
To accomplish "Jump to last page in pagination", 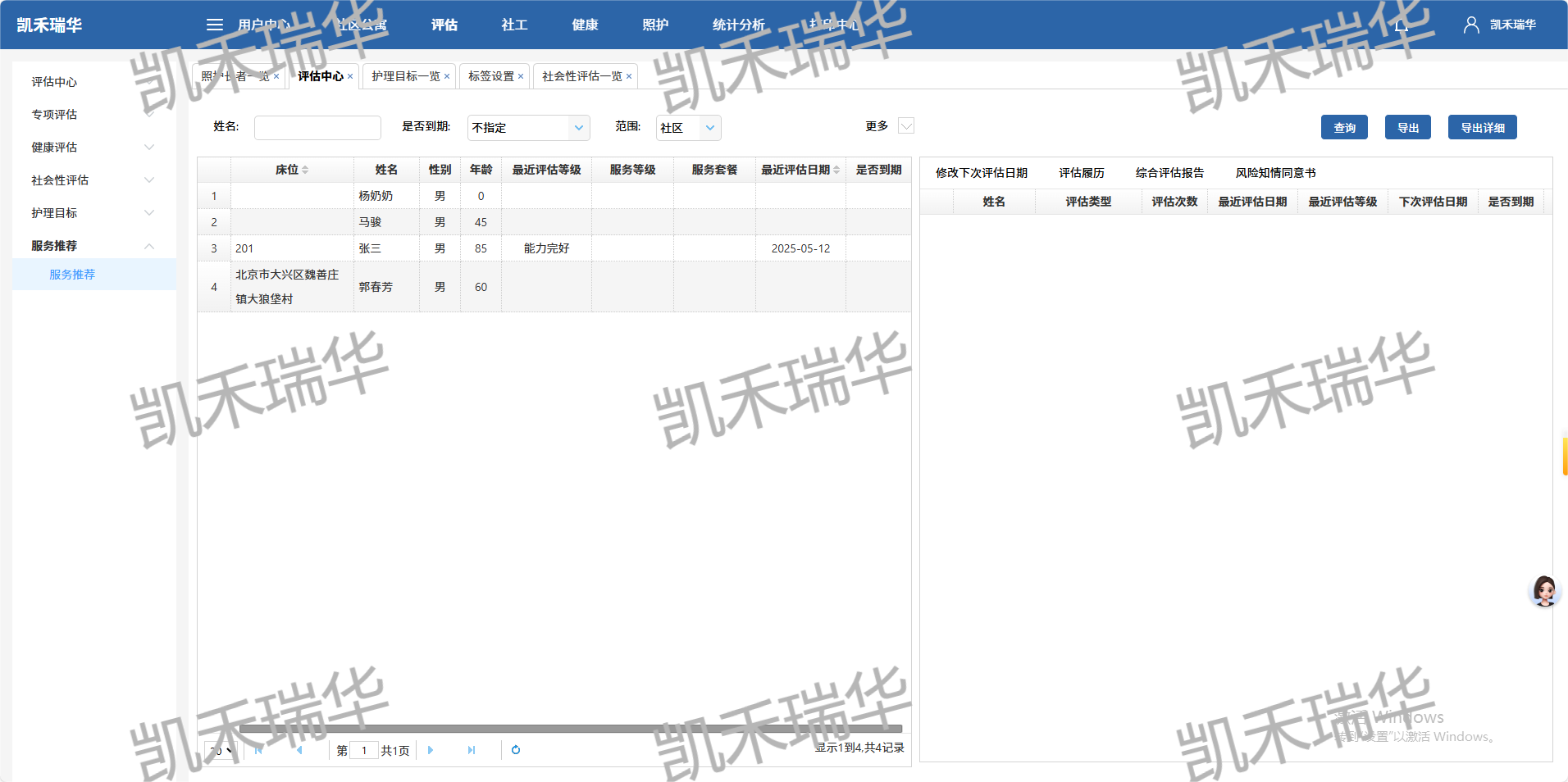I will click(x=471, y=750).
